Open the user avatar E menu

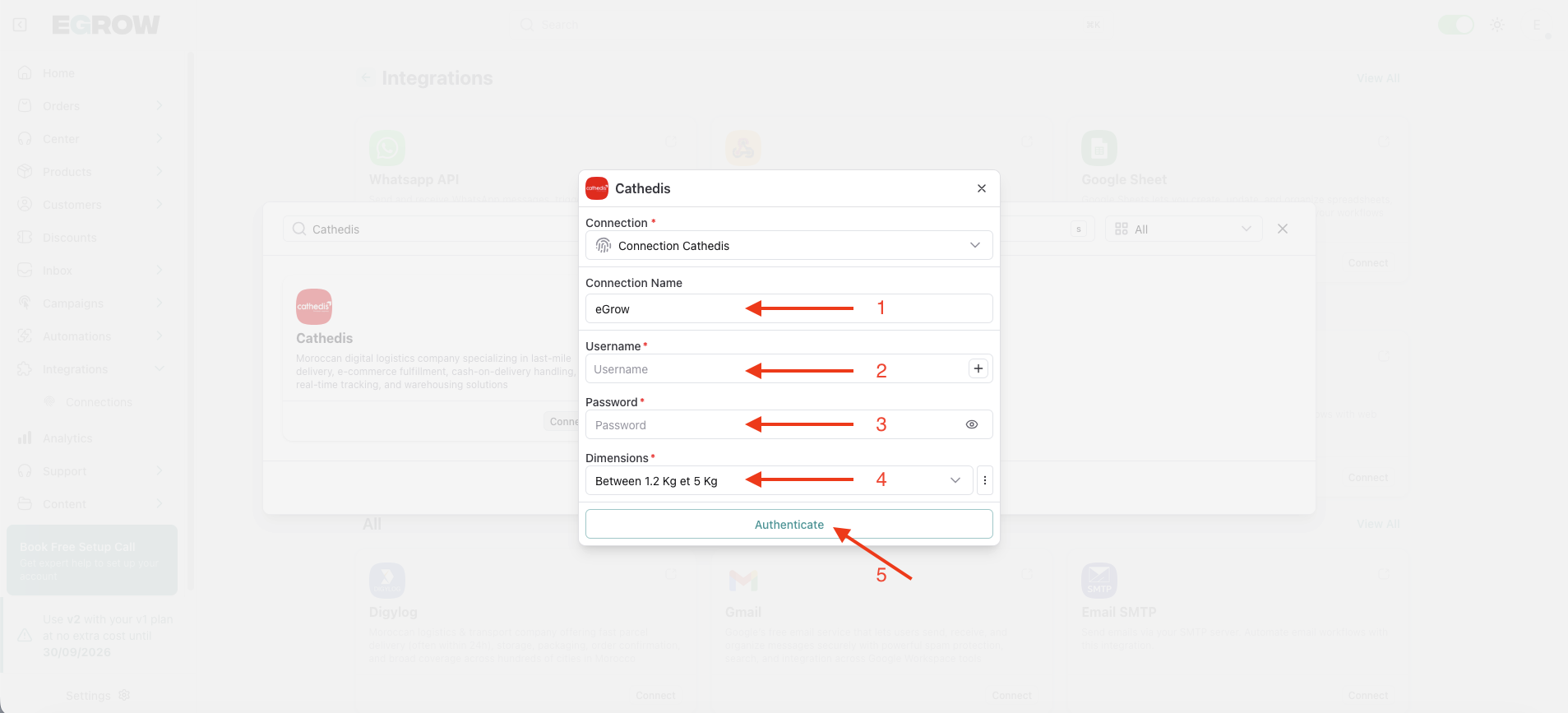(x=1536, y=25)
